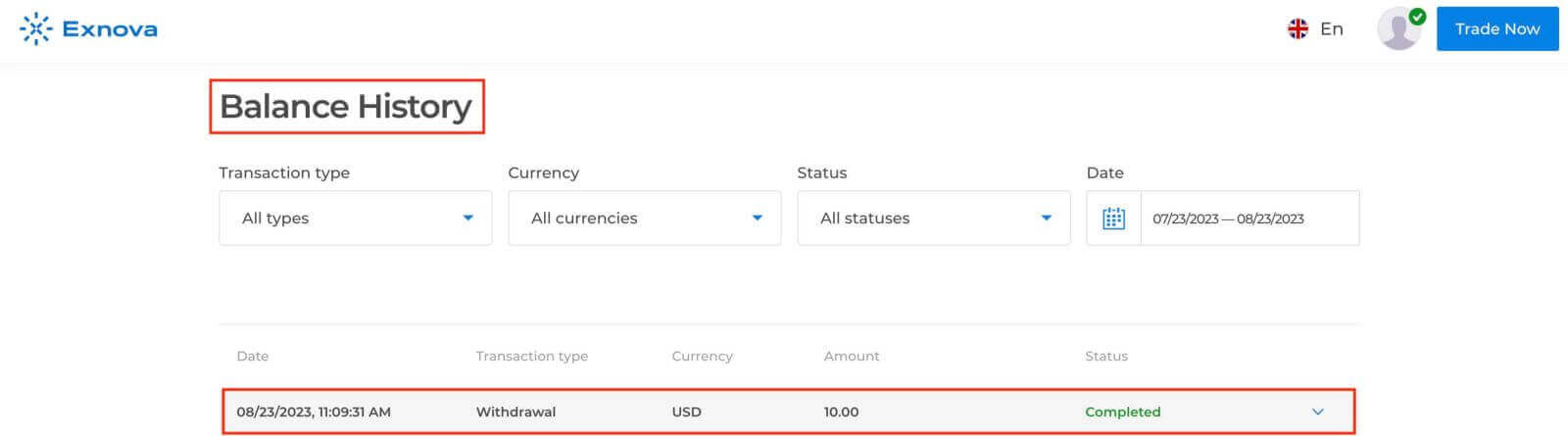Screen dimensions: 1568x436
Task: Open the All currencies dropdown
Action: 644,218
